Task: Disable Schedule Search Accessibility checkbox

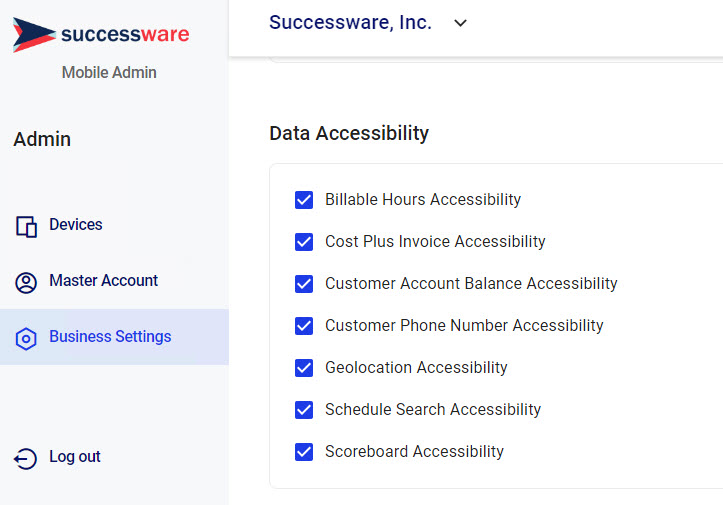Action: (x=304, y=410)
